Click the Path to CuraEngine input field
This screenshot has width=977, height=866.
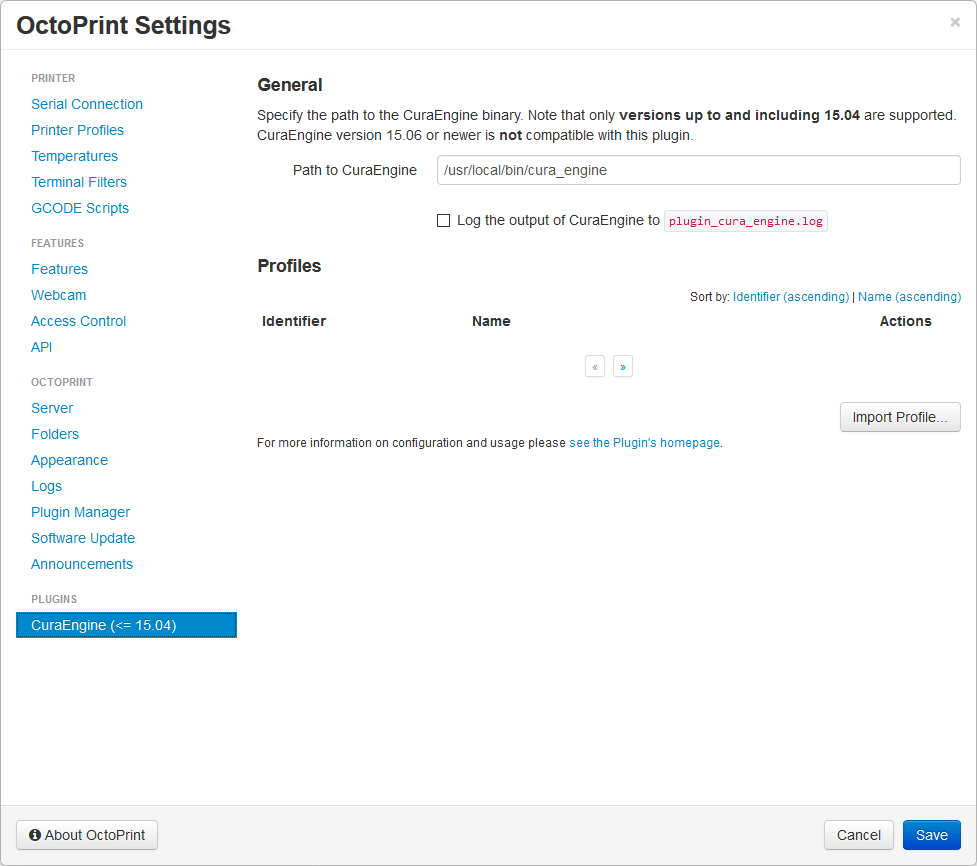(x=698, y=170)
